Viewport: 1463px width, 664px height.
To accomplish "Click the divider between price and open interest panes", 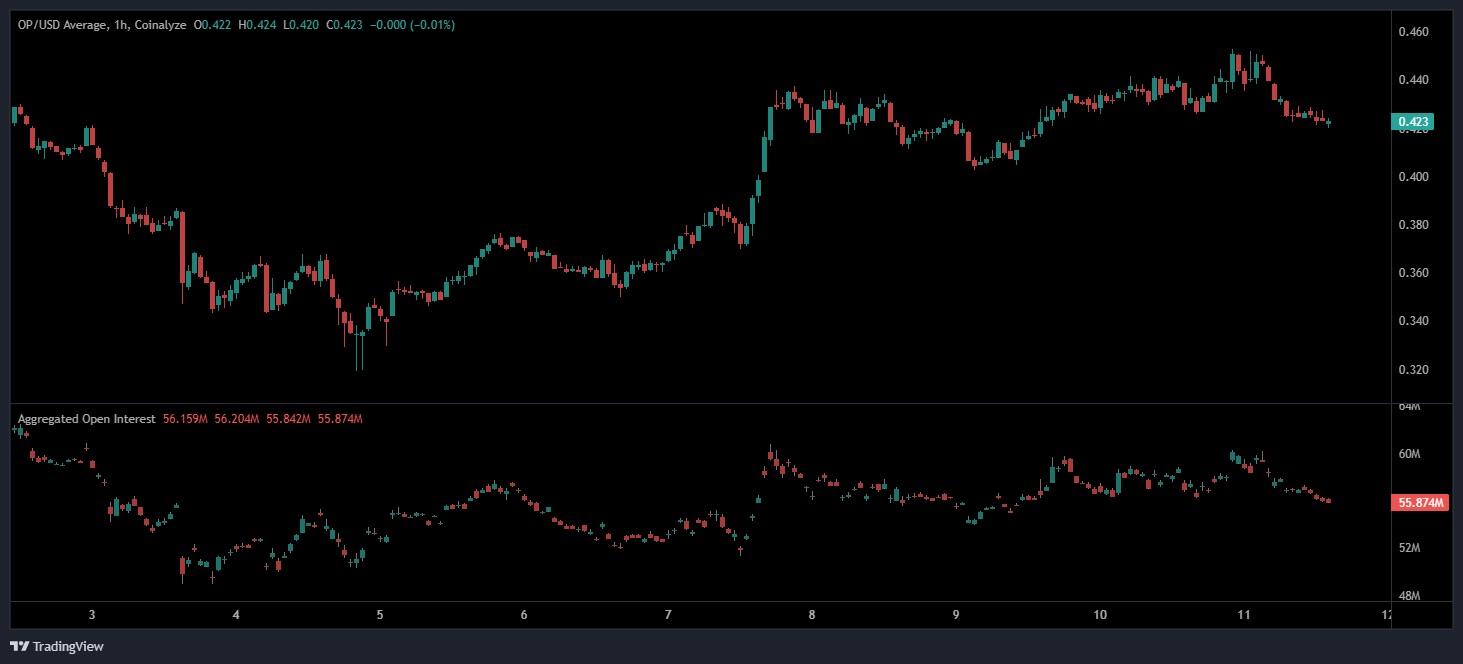I will click(700, 404).
